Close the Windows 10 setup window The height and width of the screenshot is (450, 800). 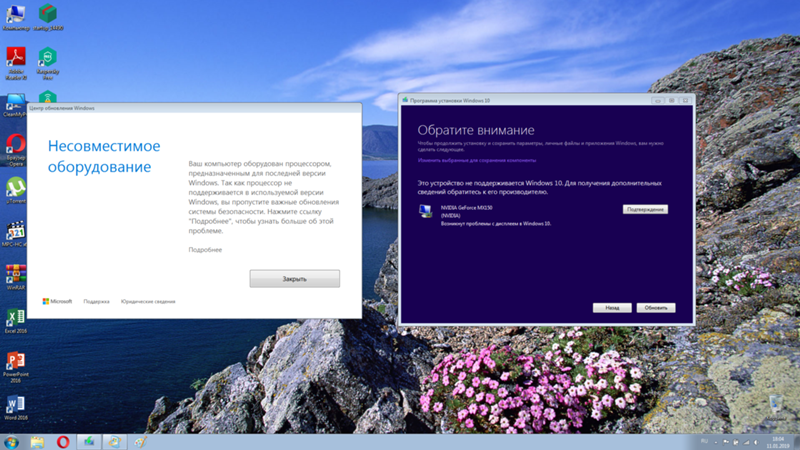coord(686,101)
